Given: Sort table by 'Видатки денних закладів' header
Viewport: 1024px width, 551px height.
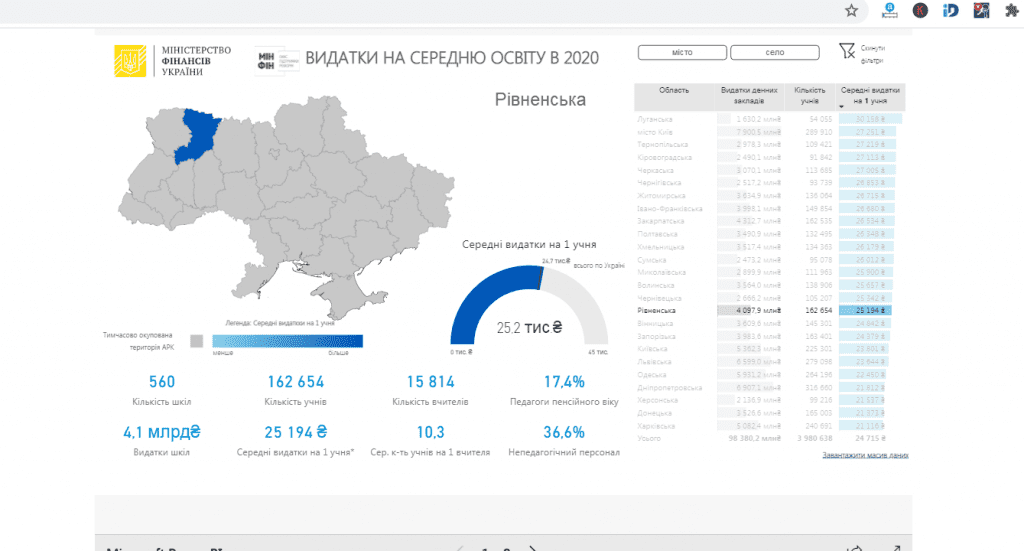Looking at the screenshot, I should click(x=750, y=95).
